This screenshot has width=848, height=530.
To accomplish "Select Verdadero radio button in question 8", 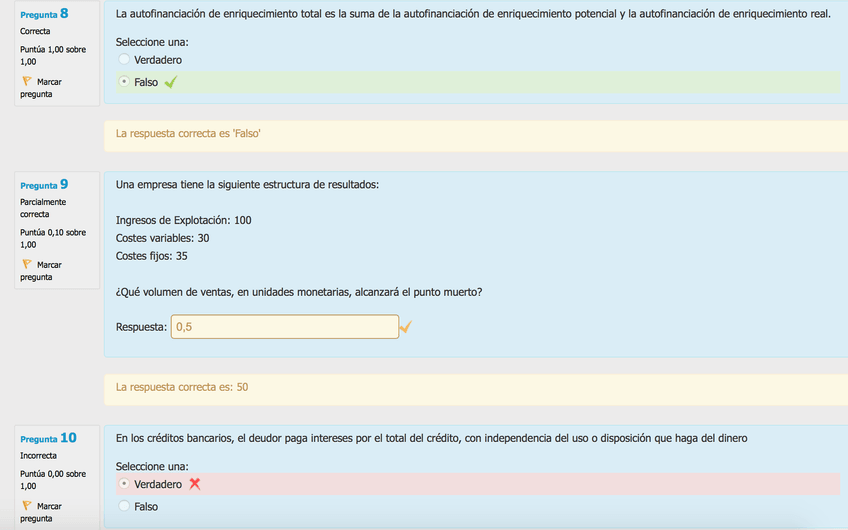I will [x=124, y=60].
